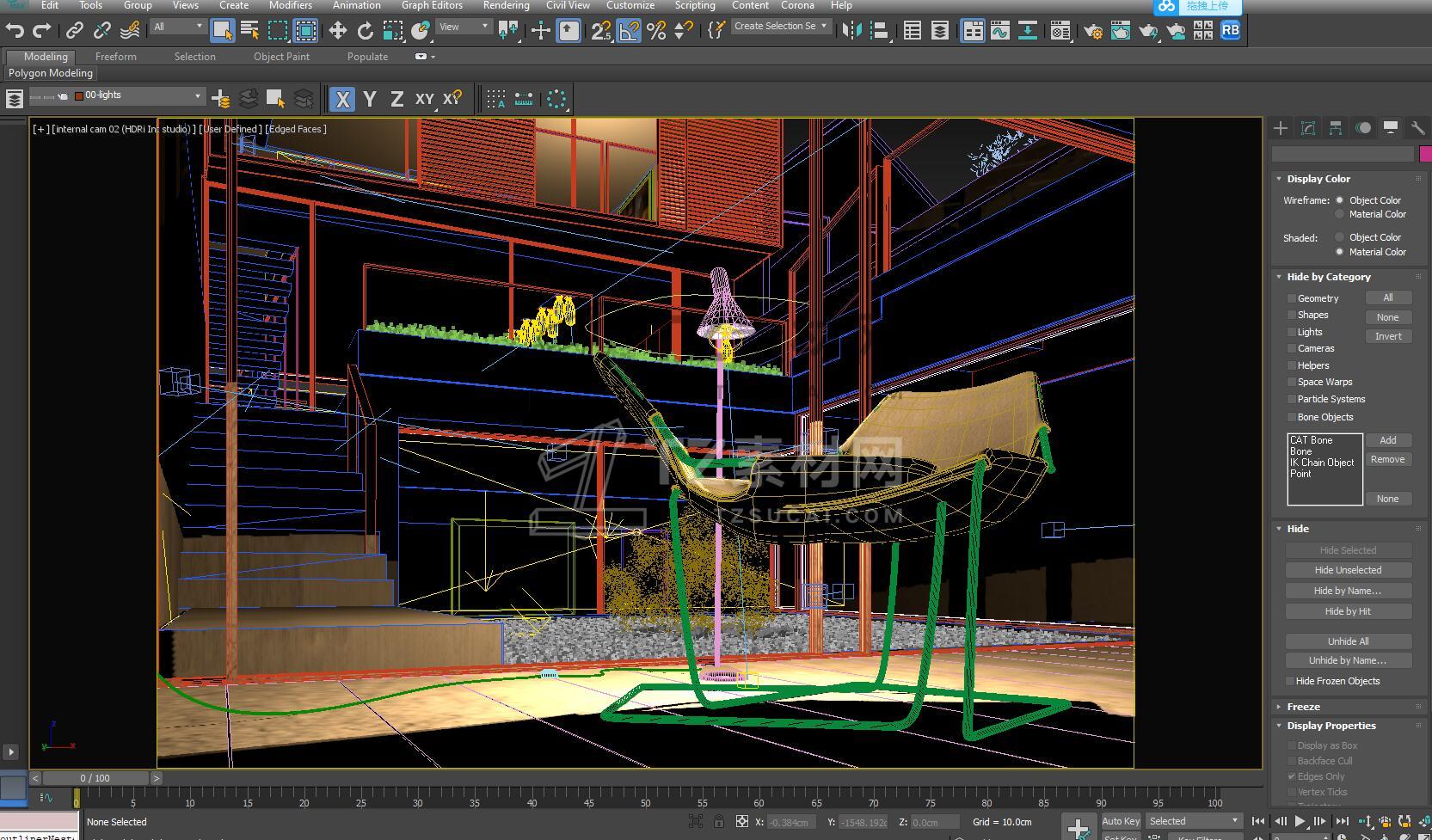
Task: Check Hide Frozen Objects option
Action: click(1290, 681)
